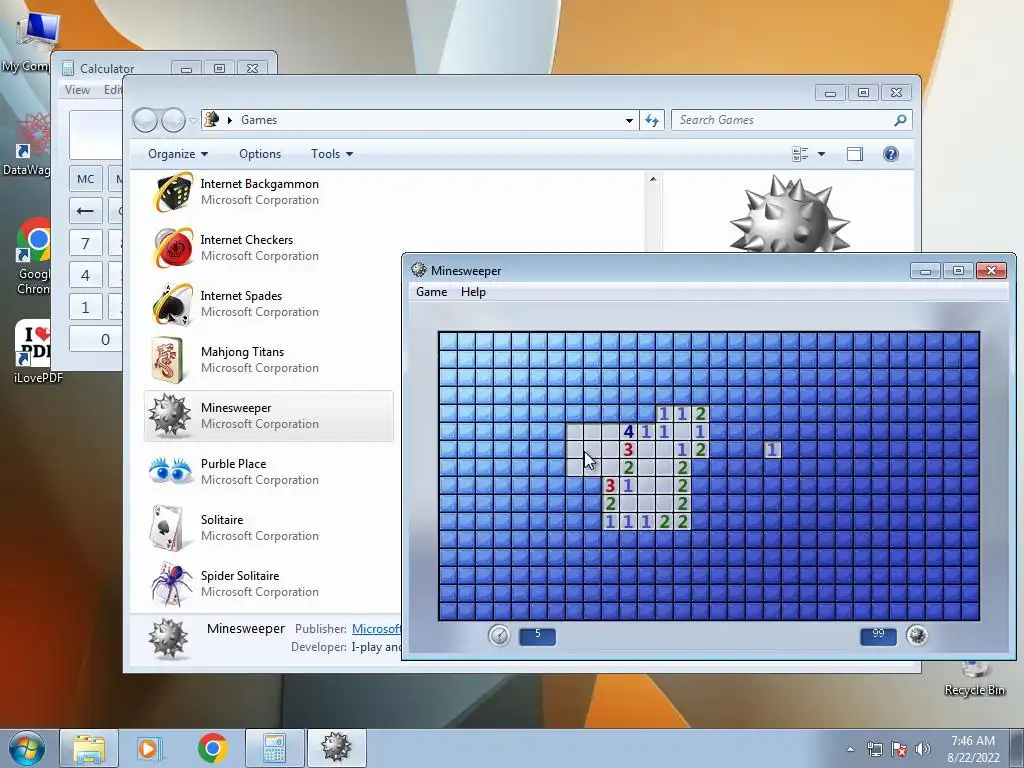Click the games list scrollbar up arrow

coord(653,179)
